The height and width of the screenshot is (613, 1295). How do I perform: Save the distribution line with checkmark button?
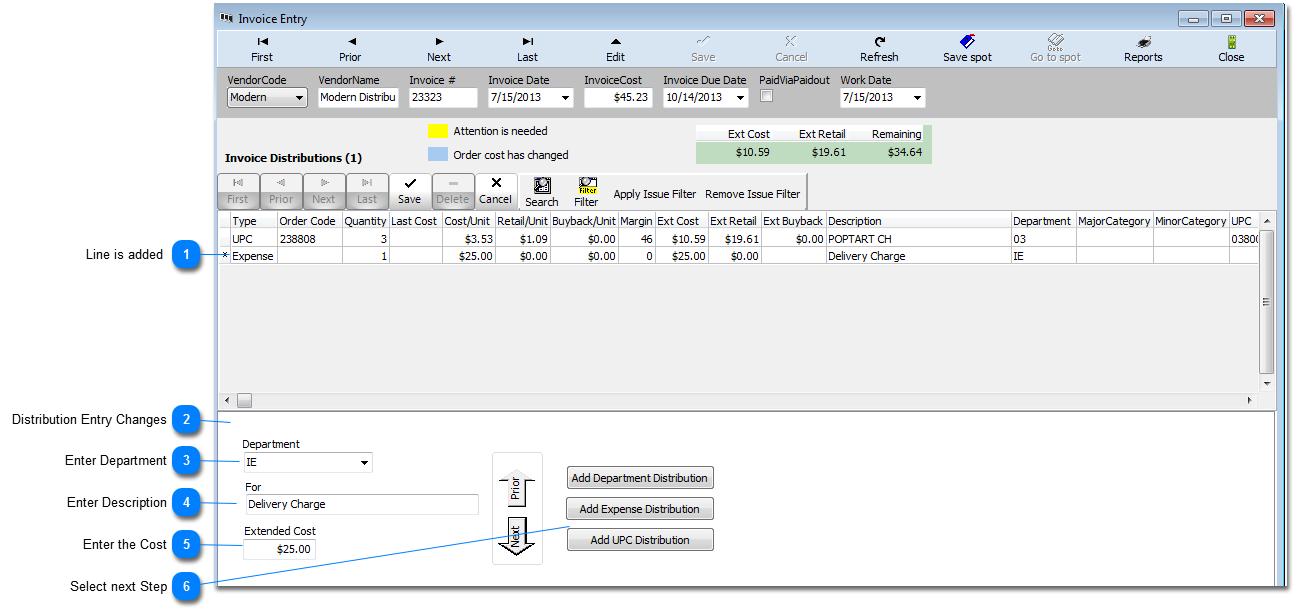point(409,191)
